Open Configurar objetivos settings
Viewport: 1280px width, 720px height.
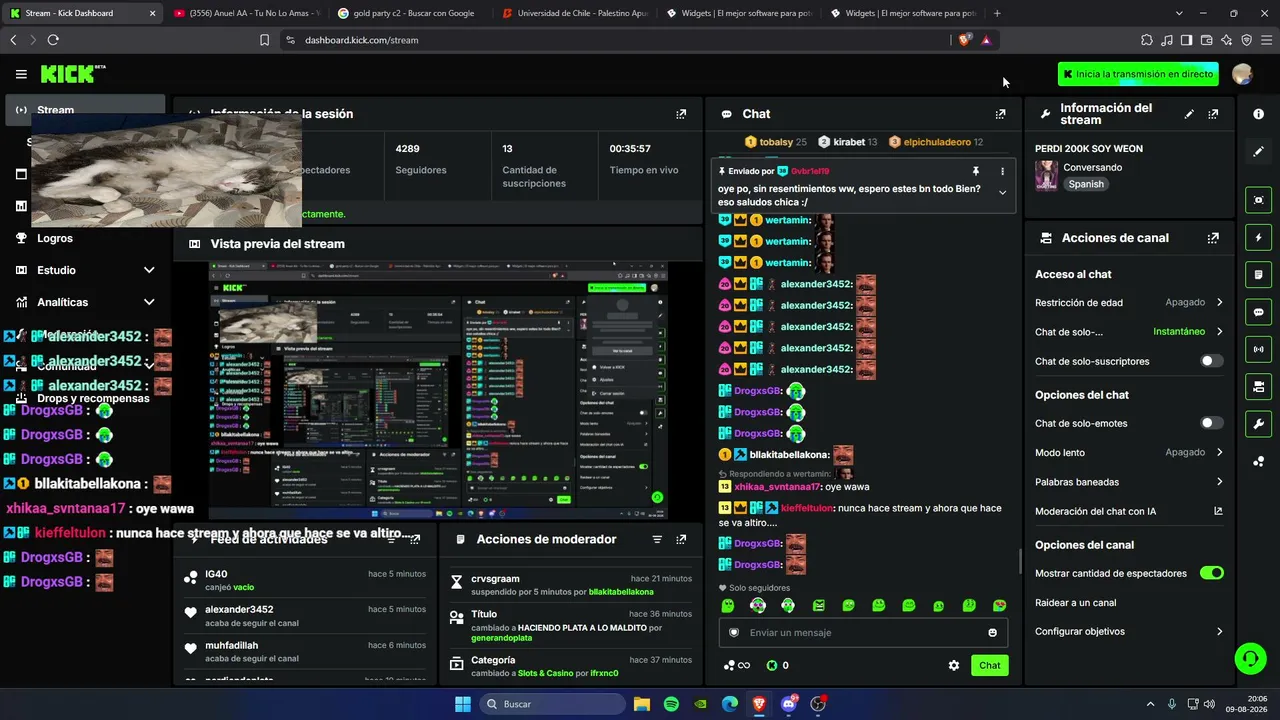tap(1129, 631)
